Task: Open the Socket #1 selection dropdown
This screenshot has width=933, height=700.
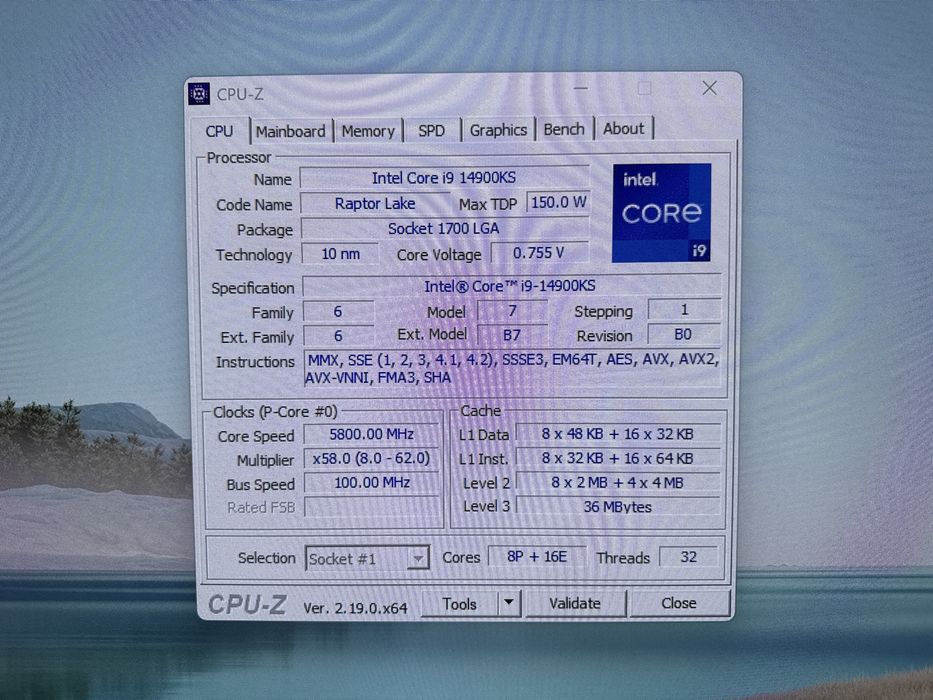Action: click(x=367, y=558)
